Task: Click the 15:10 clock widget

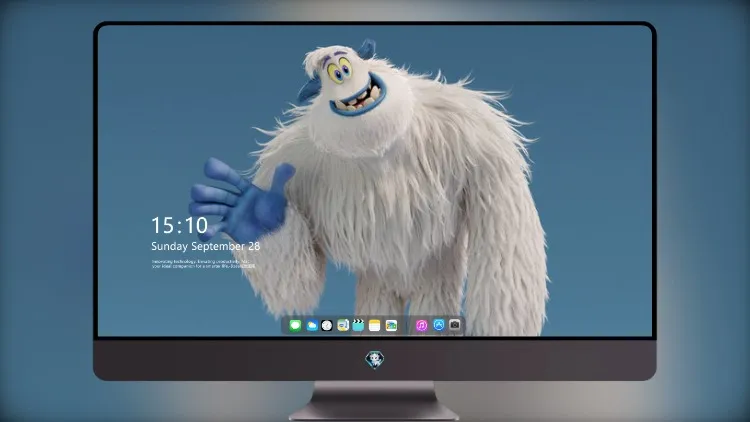Action: coord(179,225)
